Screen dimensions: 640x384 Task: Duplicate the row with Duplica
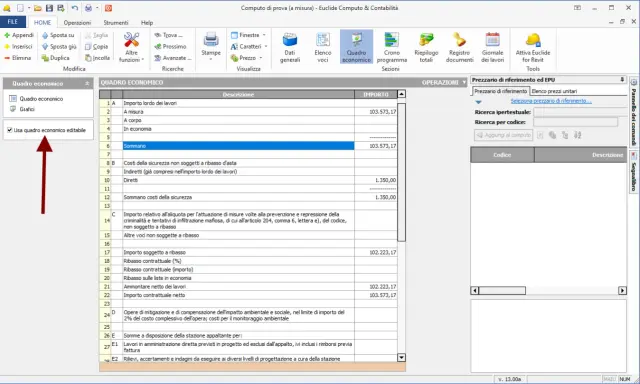point(56,58)
